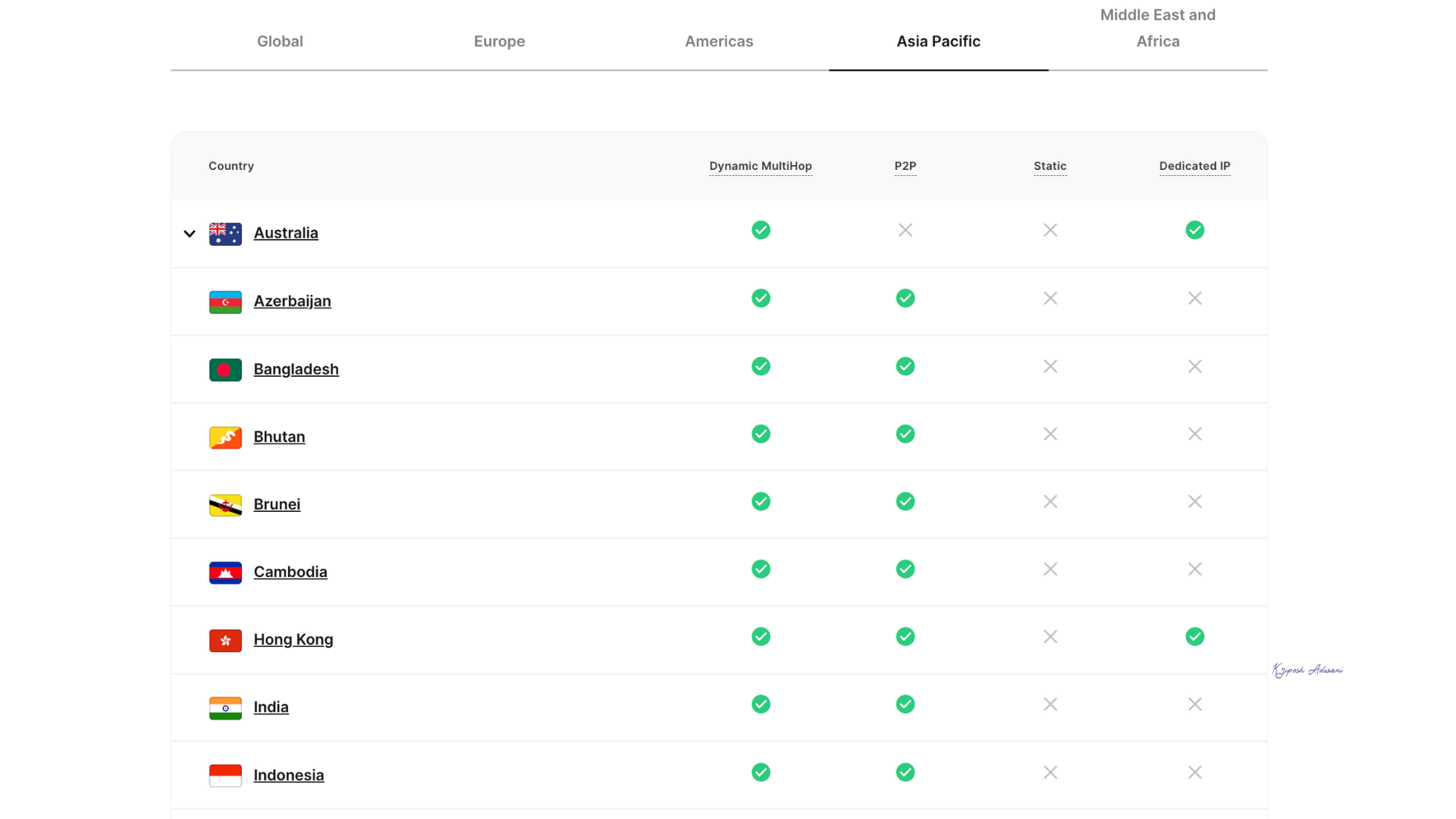1456x819 pixels.
Task: Click the Indonesia flag icon
Action: [225, 775]
